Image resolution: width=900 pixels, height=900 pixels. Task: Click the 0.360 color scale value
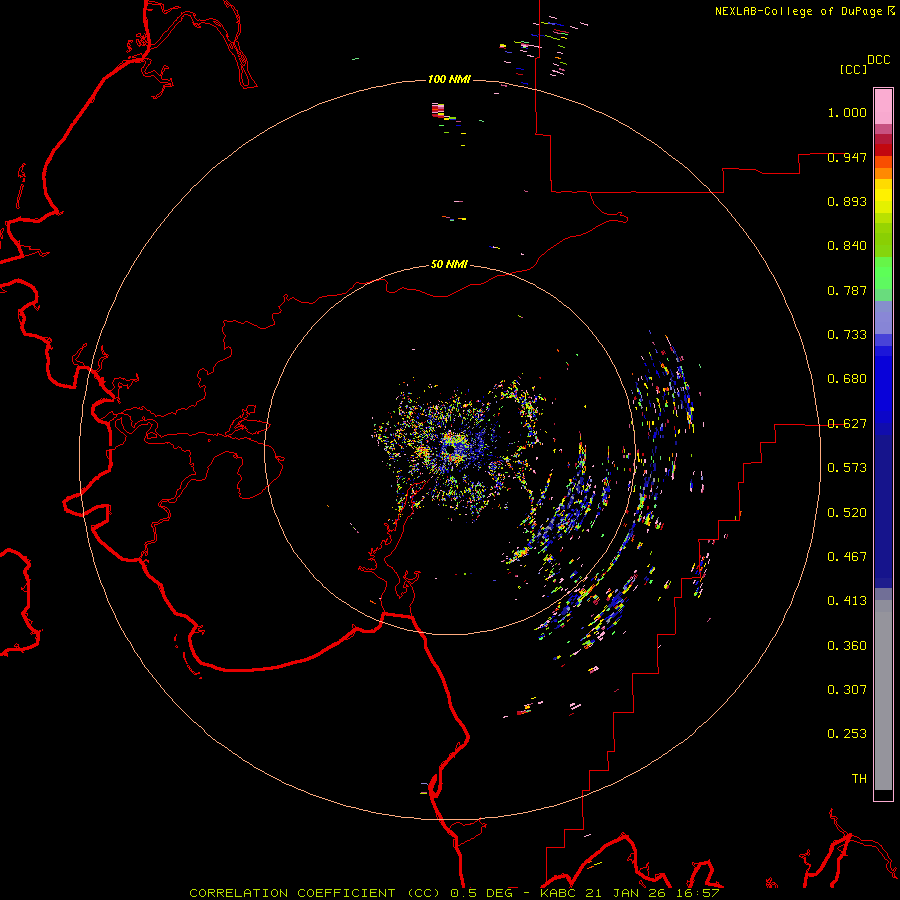[x=847, y=646]
